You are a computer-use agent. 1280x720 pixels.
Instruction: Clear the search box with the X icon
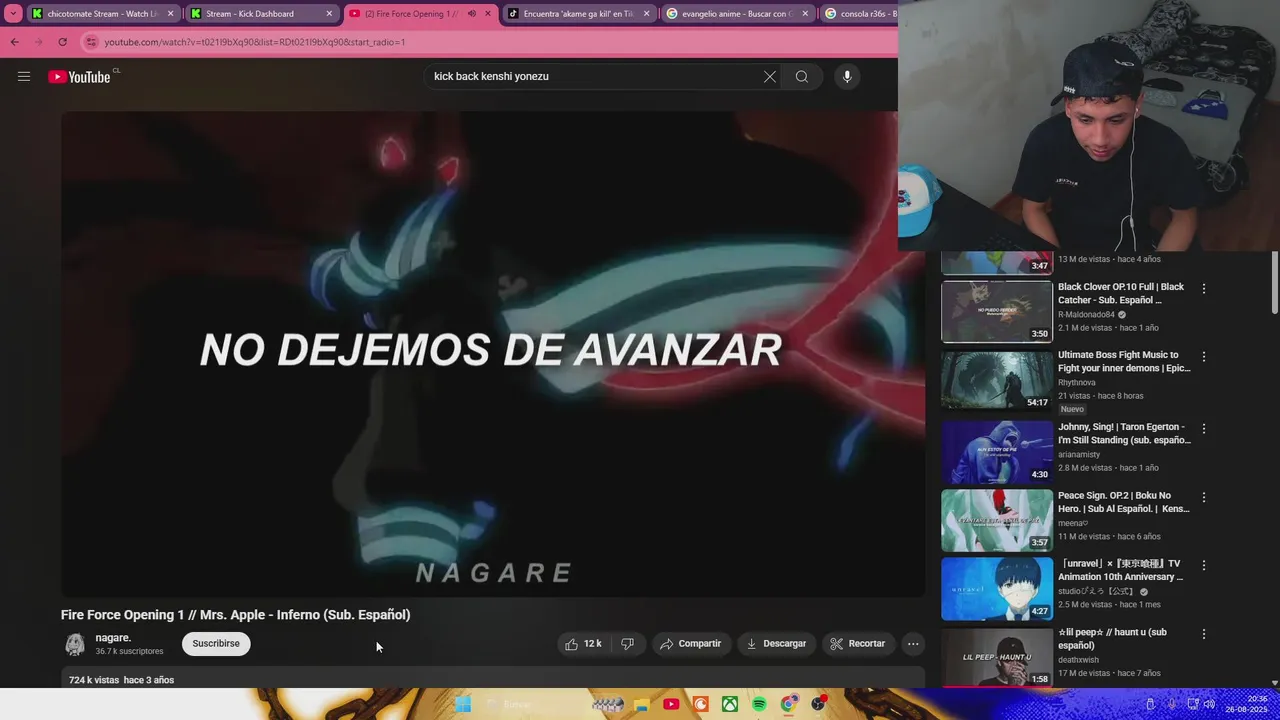point(770,76)
